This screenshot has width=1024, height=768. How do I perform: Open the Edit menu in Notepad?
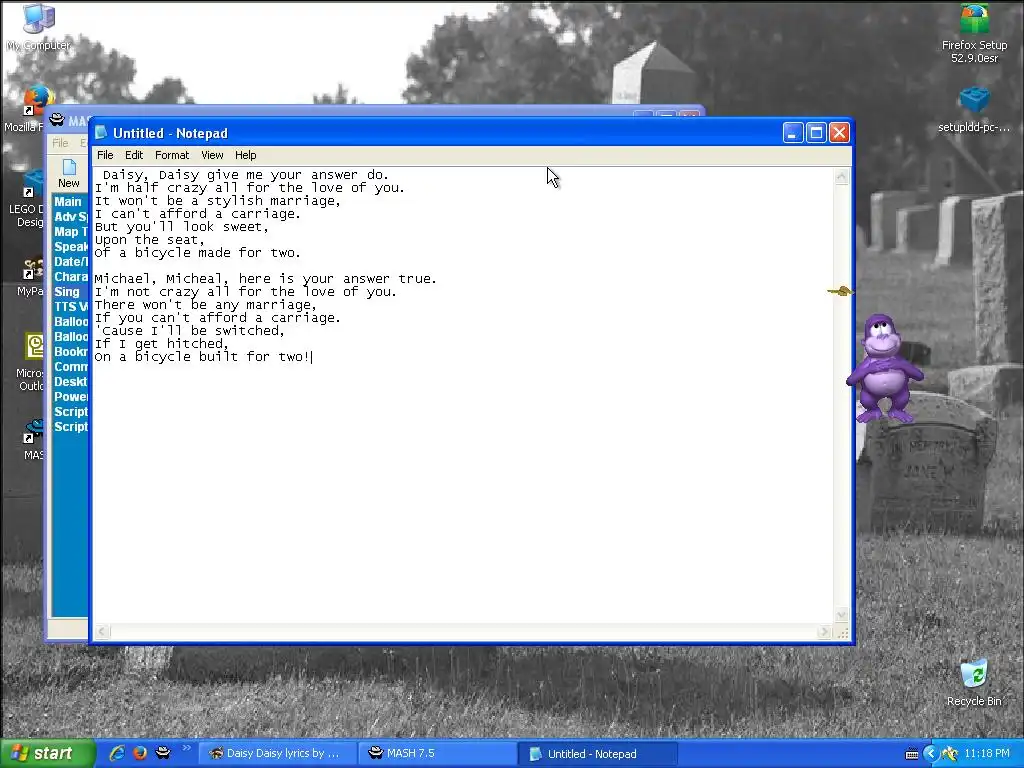coord(134,155)
